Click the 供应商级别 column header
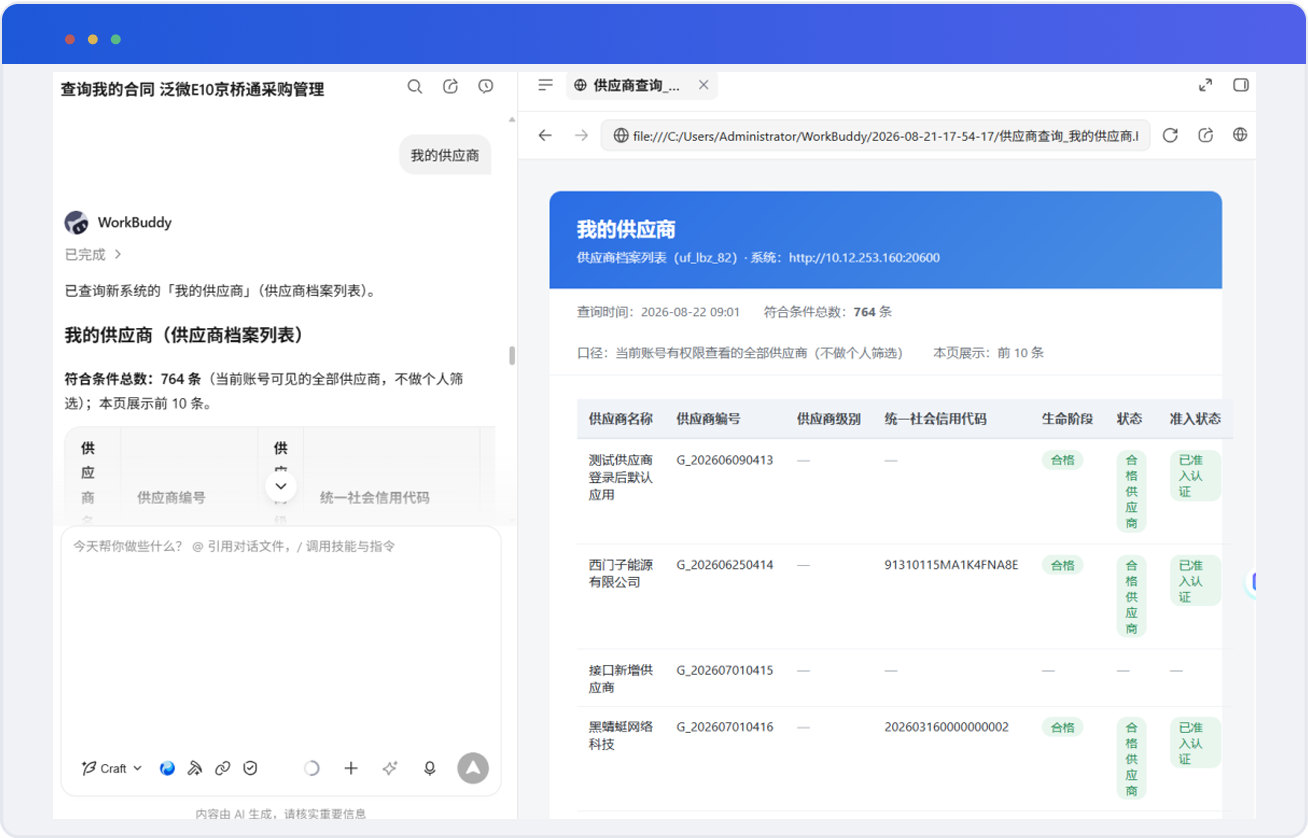The height and width of the screenshot is (838, 1308). [828, 419]
